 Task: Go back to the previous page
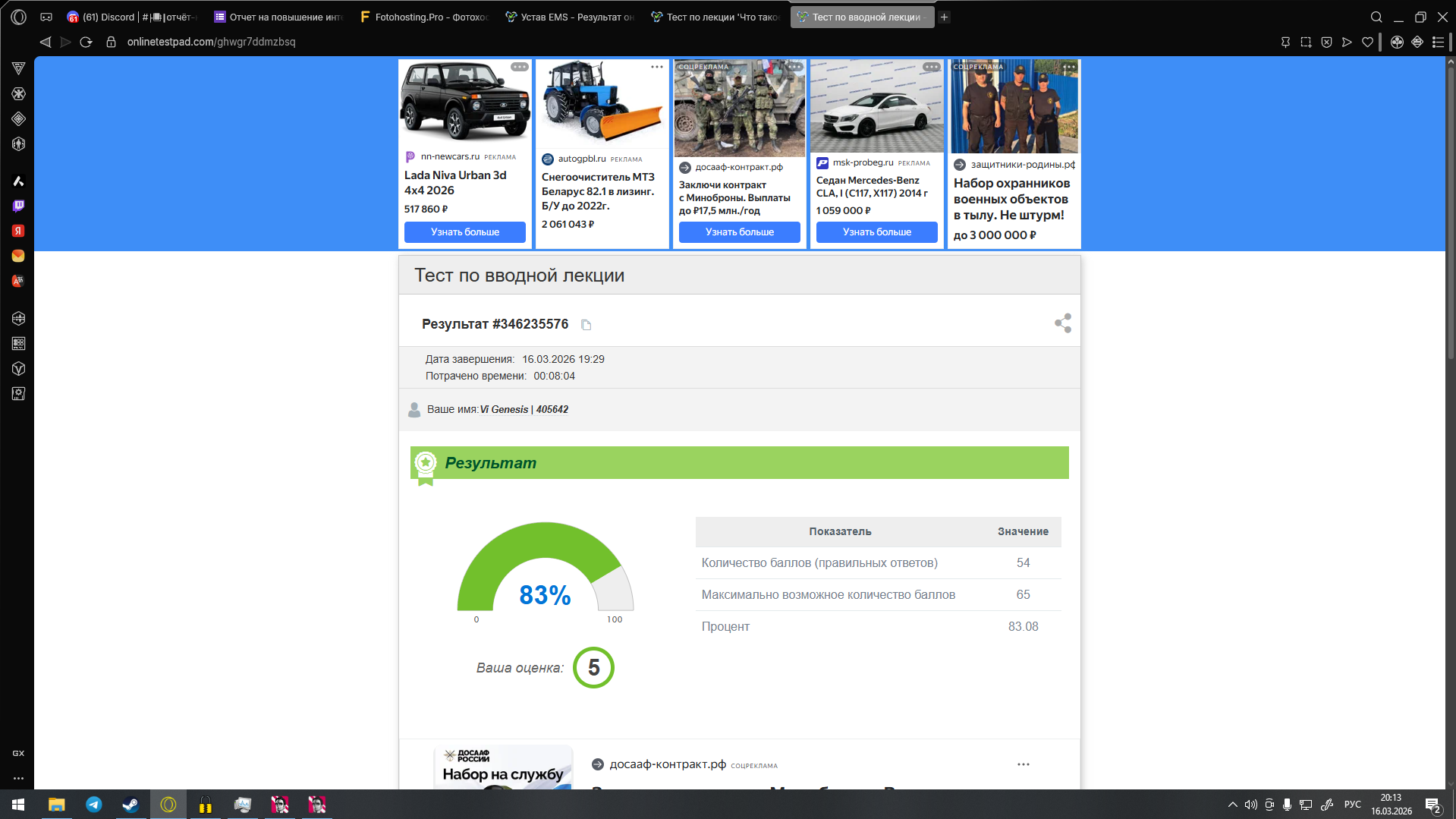coord(46,42)
